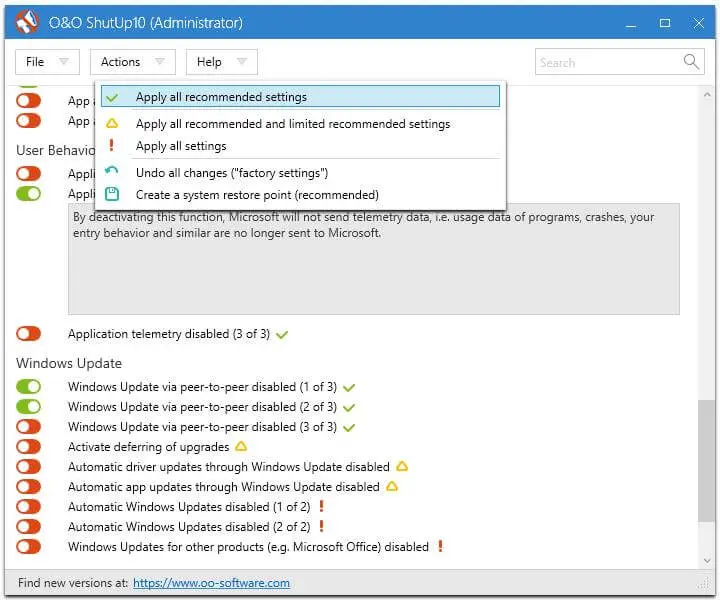Toggle Application telemetry disabled (3 of 3) switch
This screenshot has height=600, width=720.
tap(28, 334)
